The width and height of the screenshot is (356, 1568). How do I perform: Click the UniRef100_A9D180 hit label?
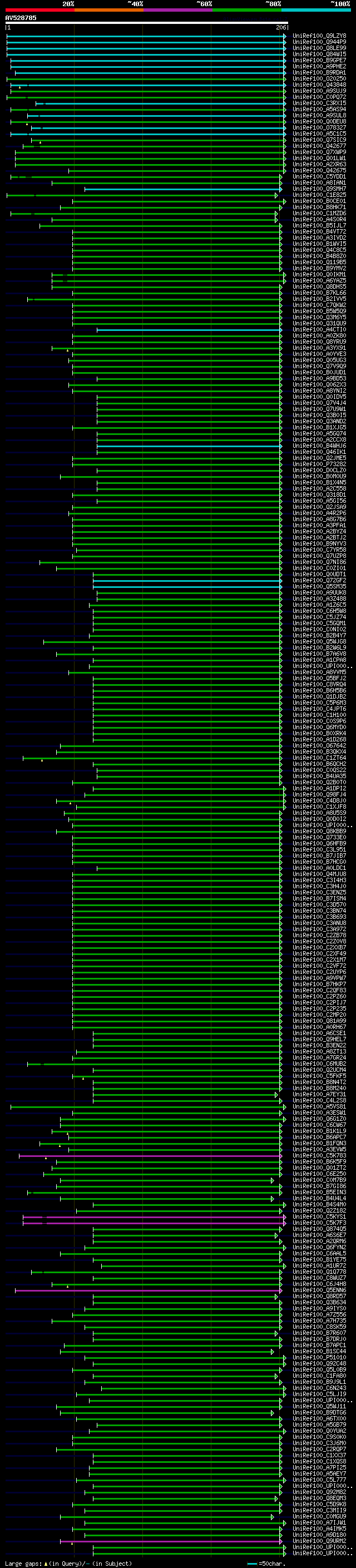click(319, 1535)
